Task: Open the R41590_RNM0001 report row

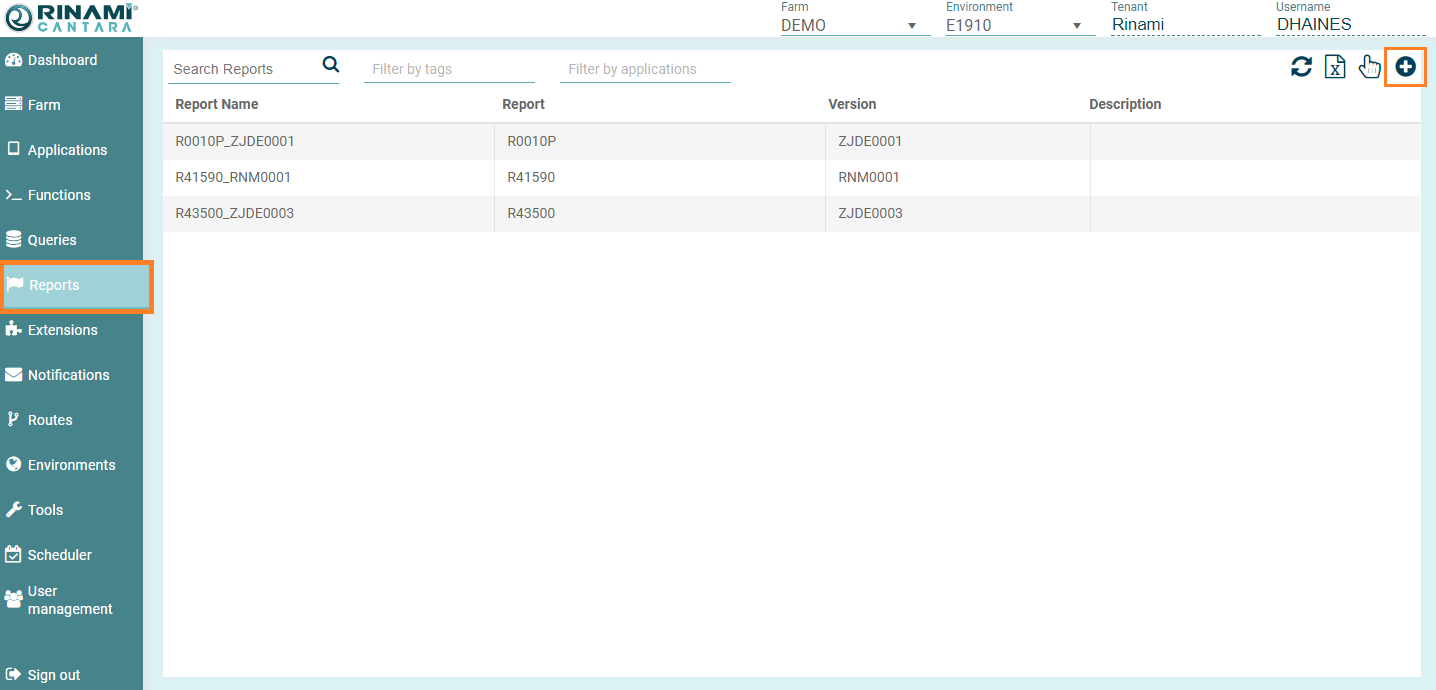Action: 235,178
